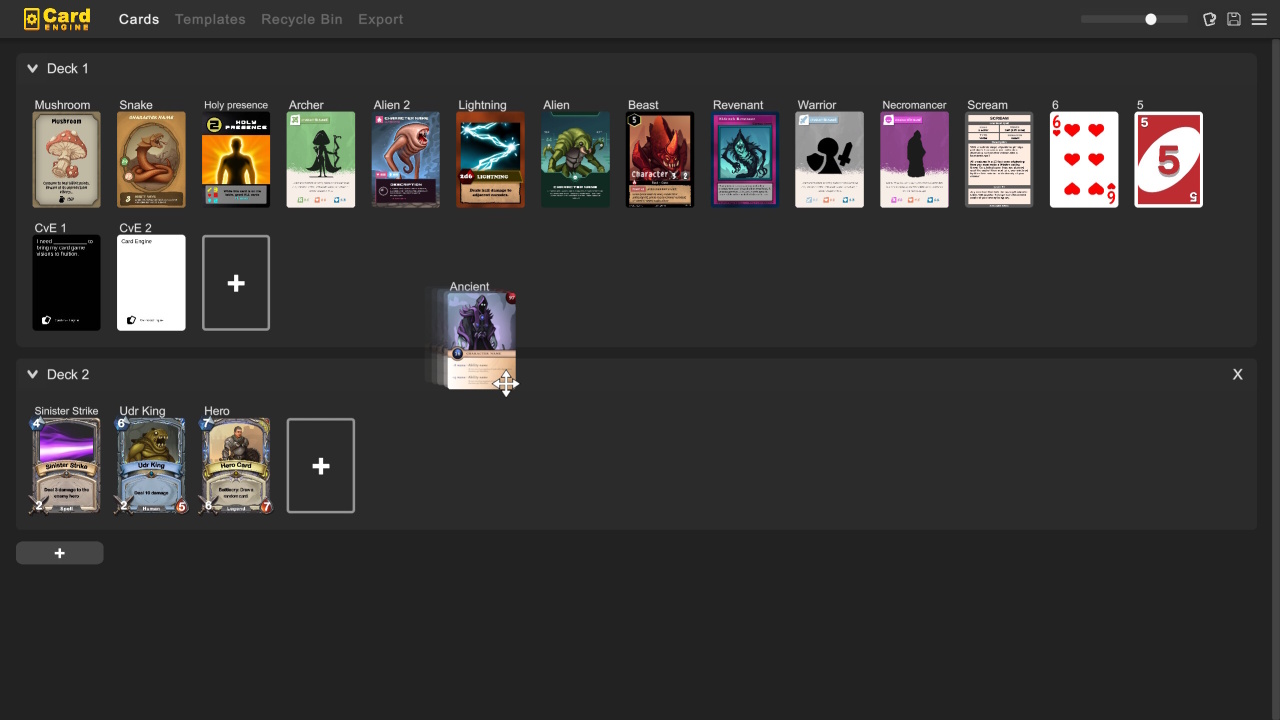The height and width of the screenshot is (720, 1280).
Task: Add a new card to Deck 1
Action: 236,283
